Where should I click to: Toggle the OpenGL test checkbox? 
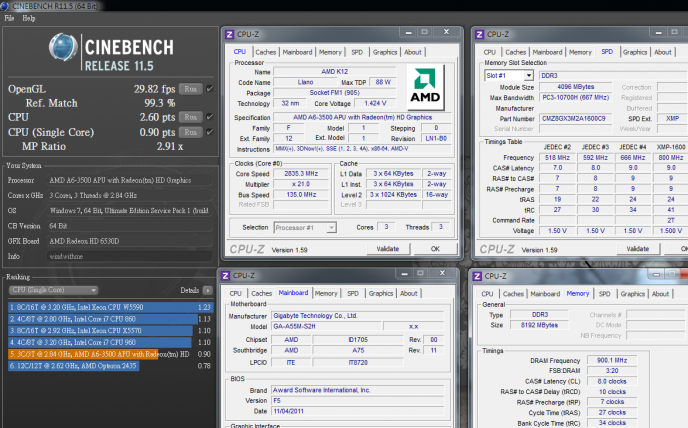point(209,89)
